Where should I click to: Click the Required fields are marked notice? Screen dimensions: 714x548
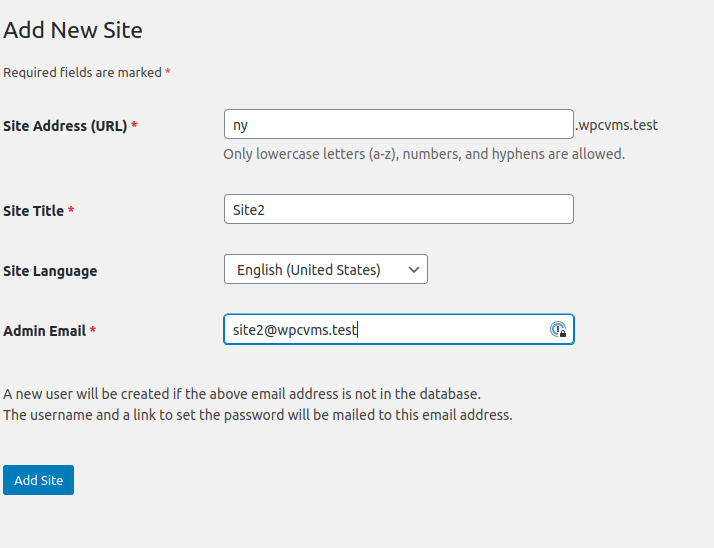click(x=82, y=73)
